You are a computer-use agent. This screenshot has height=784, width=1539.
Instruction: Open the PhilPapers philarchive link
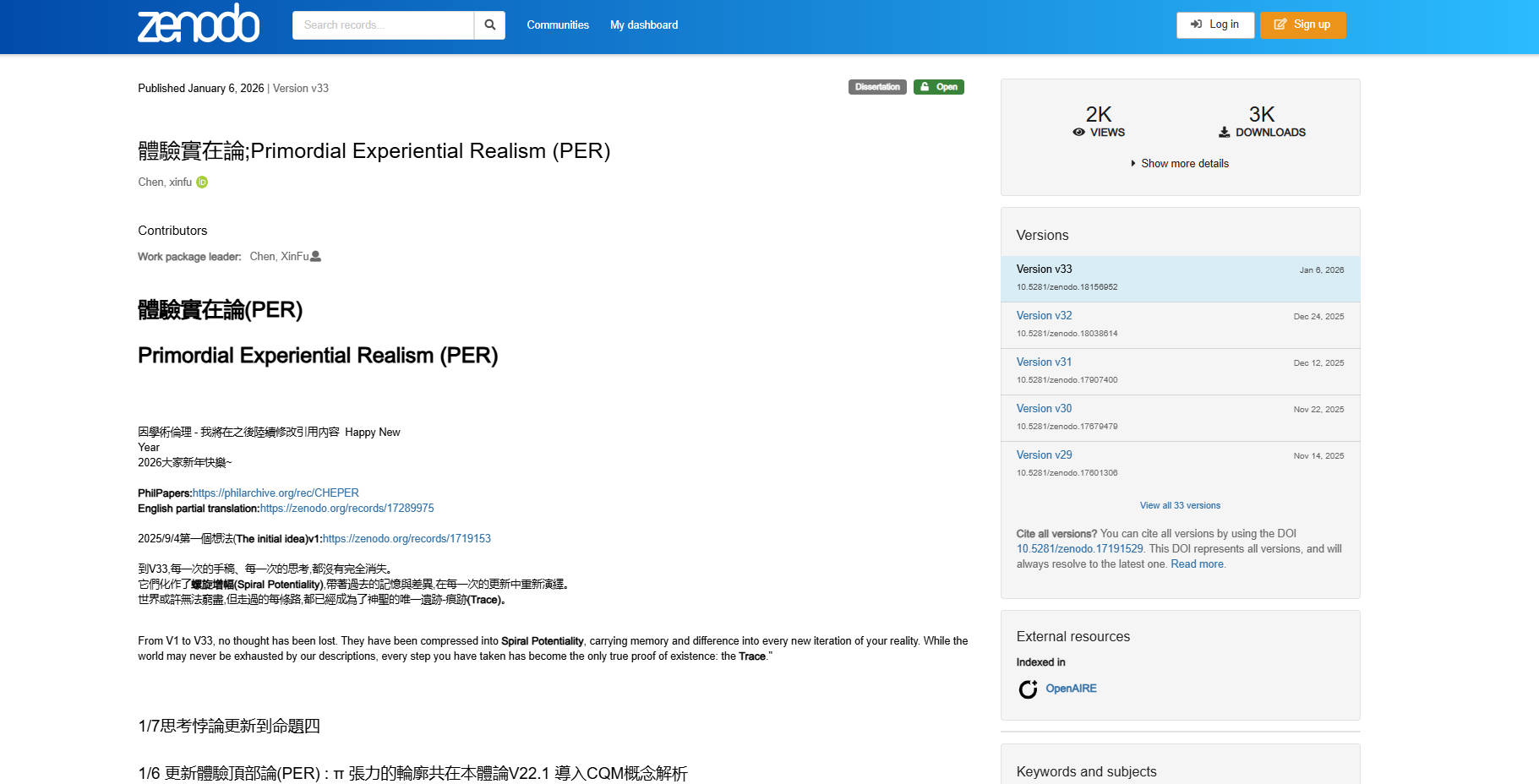pyautogui.click(x=276, y=493)
